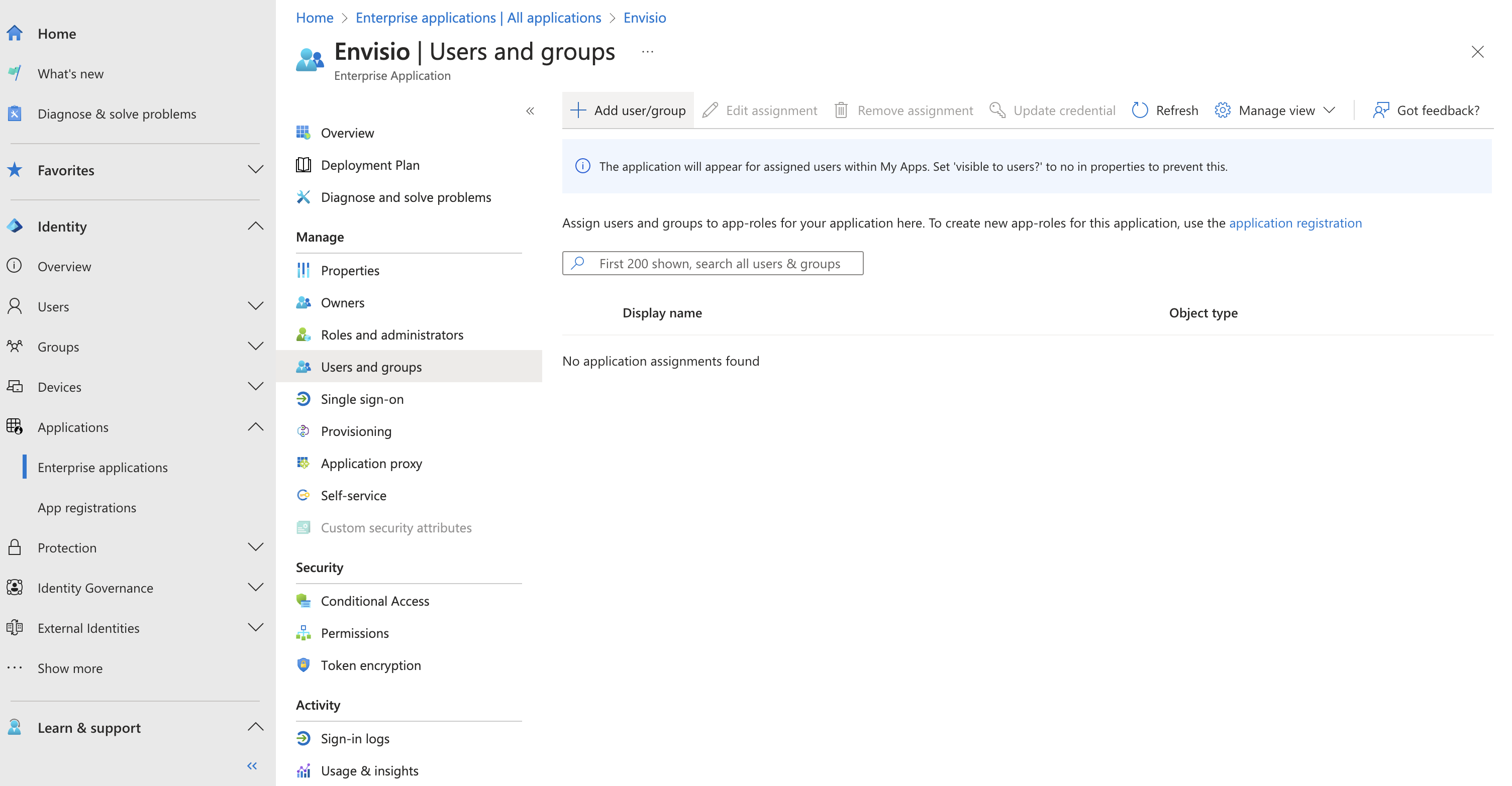Open the Manage view dropdown
Viewport: 1512px width, 786px height.
pyautogui.click(x=1275, y=110)
